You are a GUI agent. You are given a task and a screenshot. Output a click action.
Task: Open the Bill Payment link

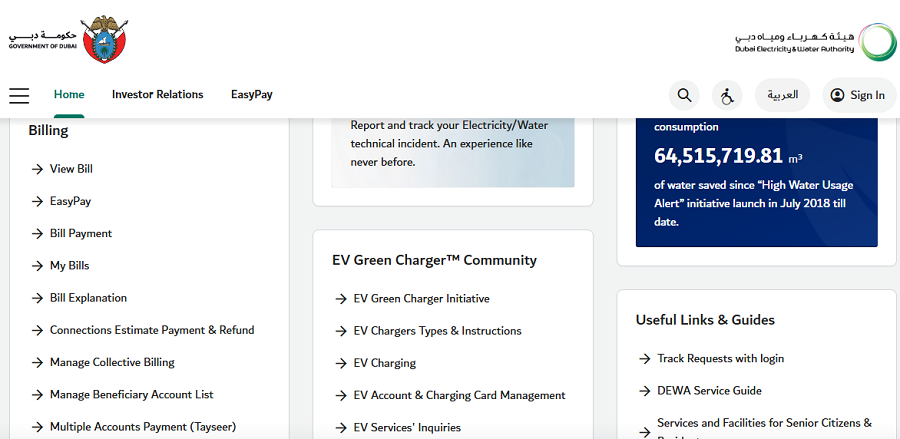tap(81, 234)
